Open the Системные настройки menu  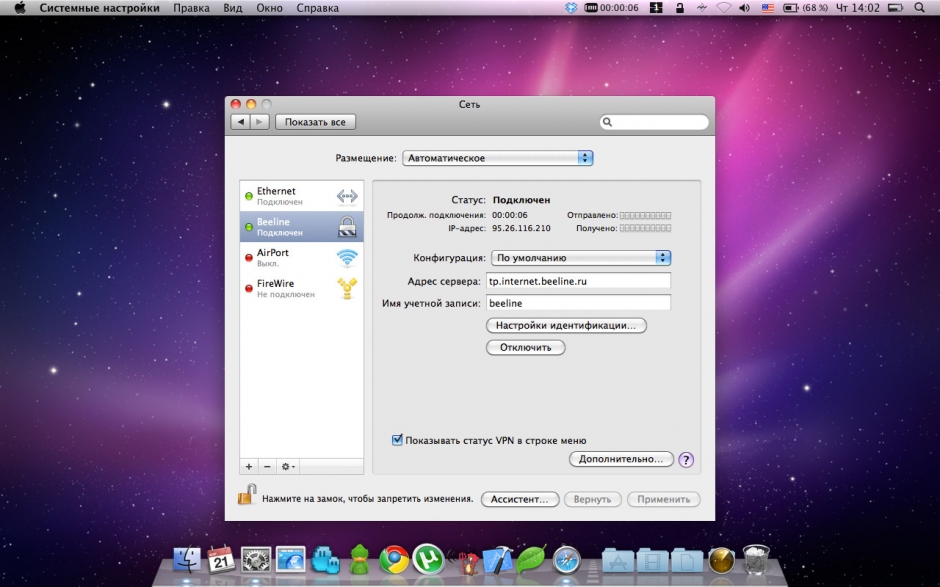point(100,8)
